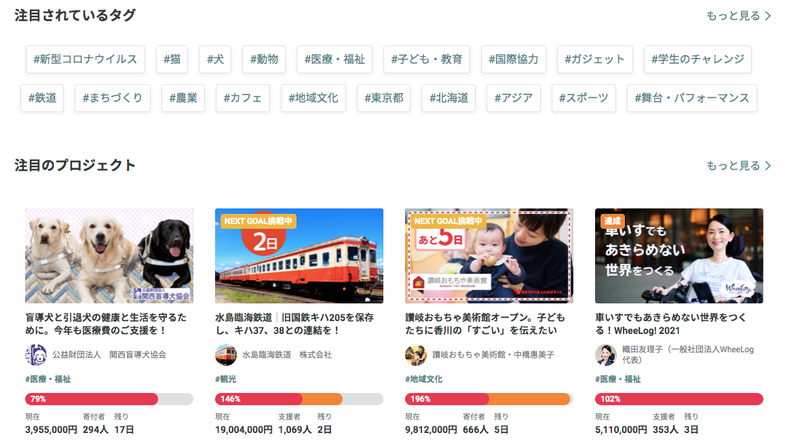
Task: Select the #カフェ tag
Action: (242, 98)
